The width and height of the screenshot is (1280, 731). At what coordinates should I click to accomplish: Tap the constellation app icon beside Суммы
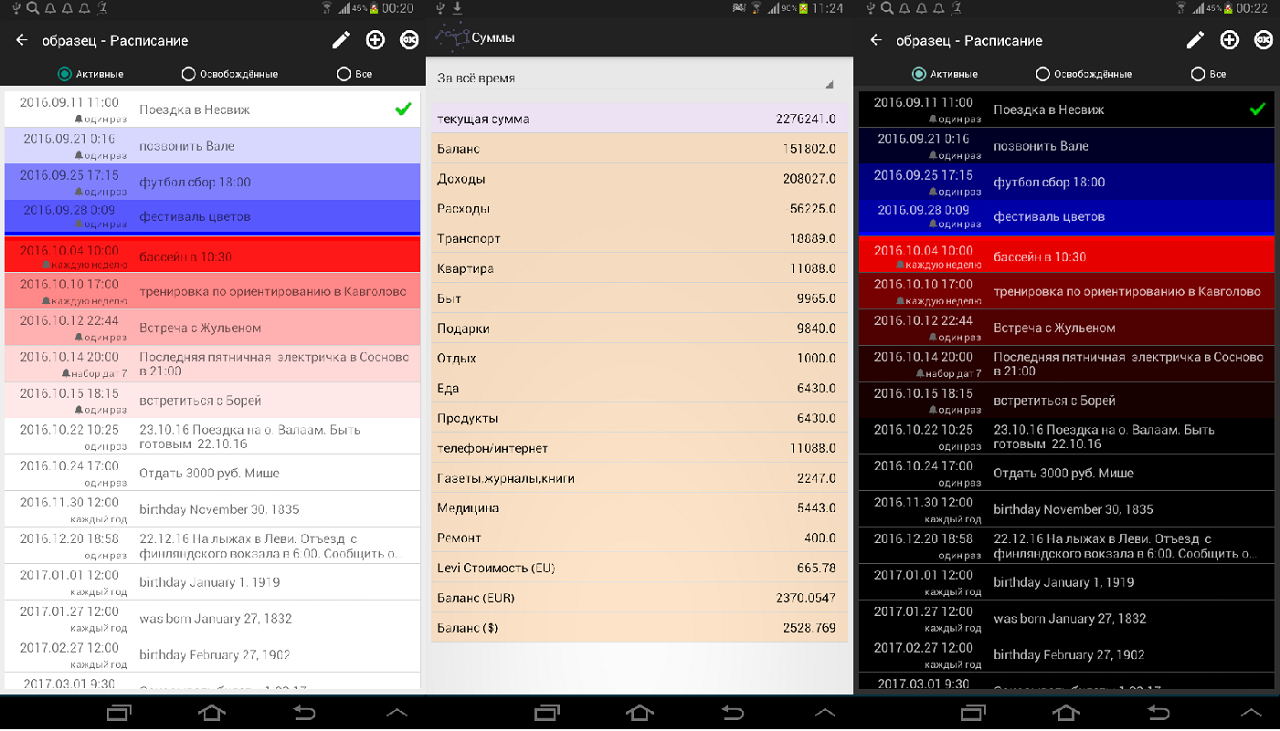452,38
